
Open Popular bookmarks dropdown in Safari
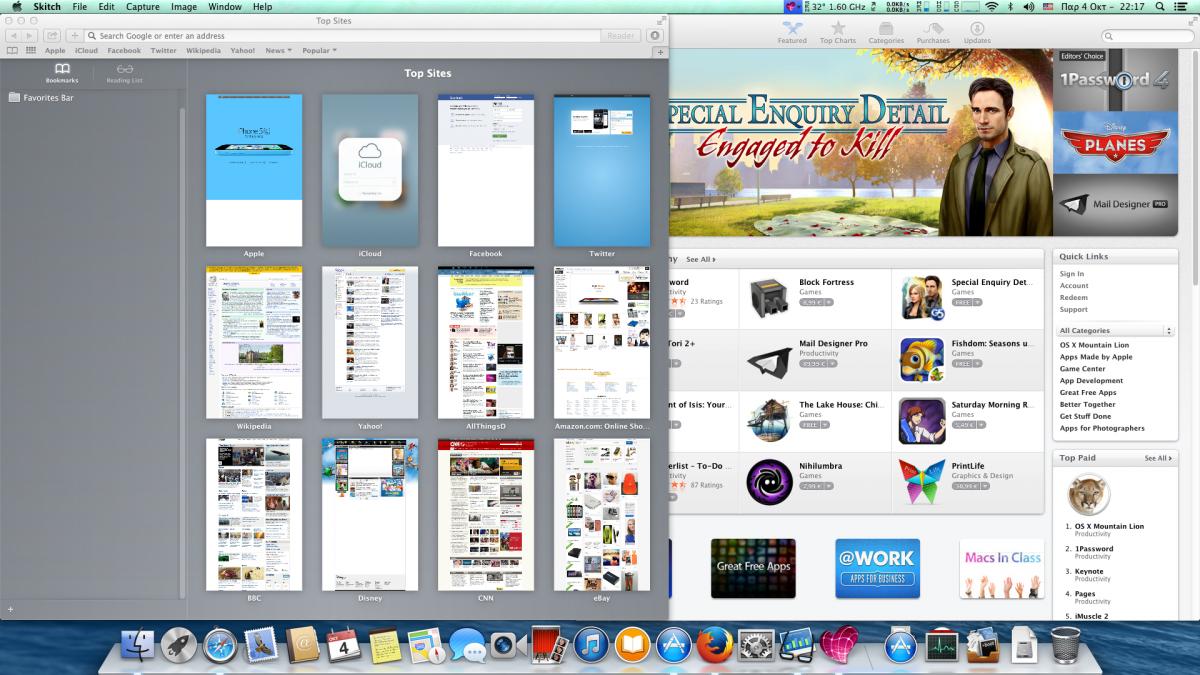(320, 50)
